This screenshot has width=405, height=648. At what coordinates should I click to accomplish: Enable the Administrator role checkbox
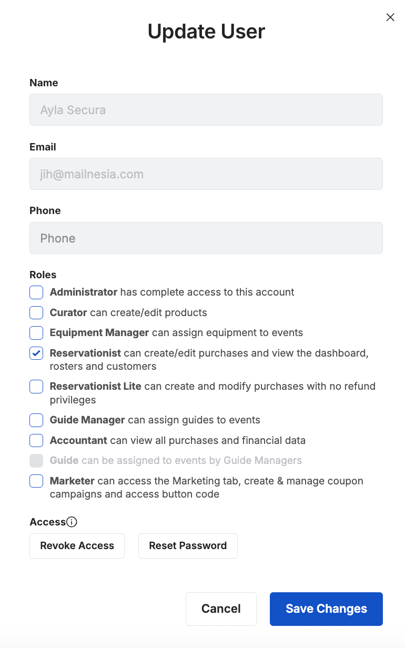[x=36, y=292]
